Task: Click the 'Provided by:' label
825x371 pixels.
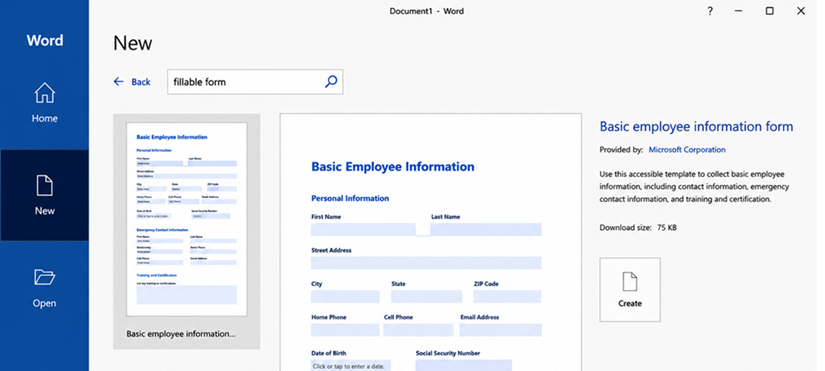Action: tap(621, 149)
